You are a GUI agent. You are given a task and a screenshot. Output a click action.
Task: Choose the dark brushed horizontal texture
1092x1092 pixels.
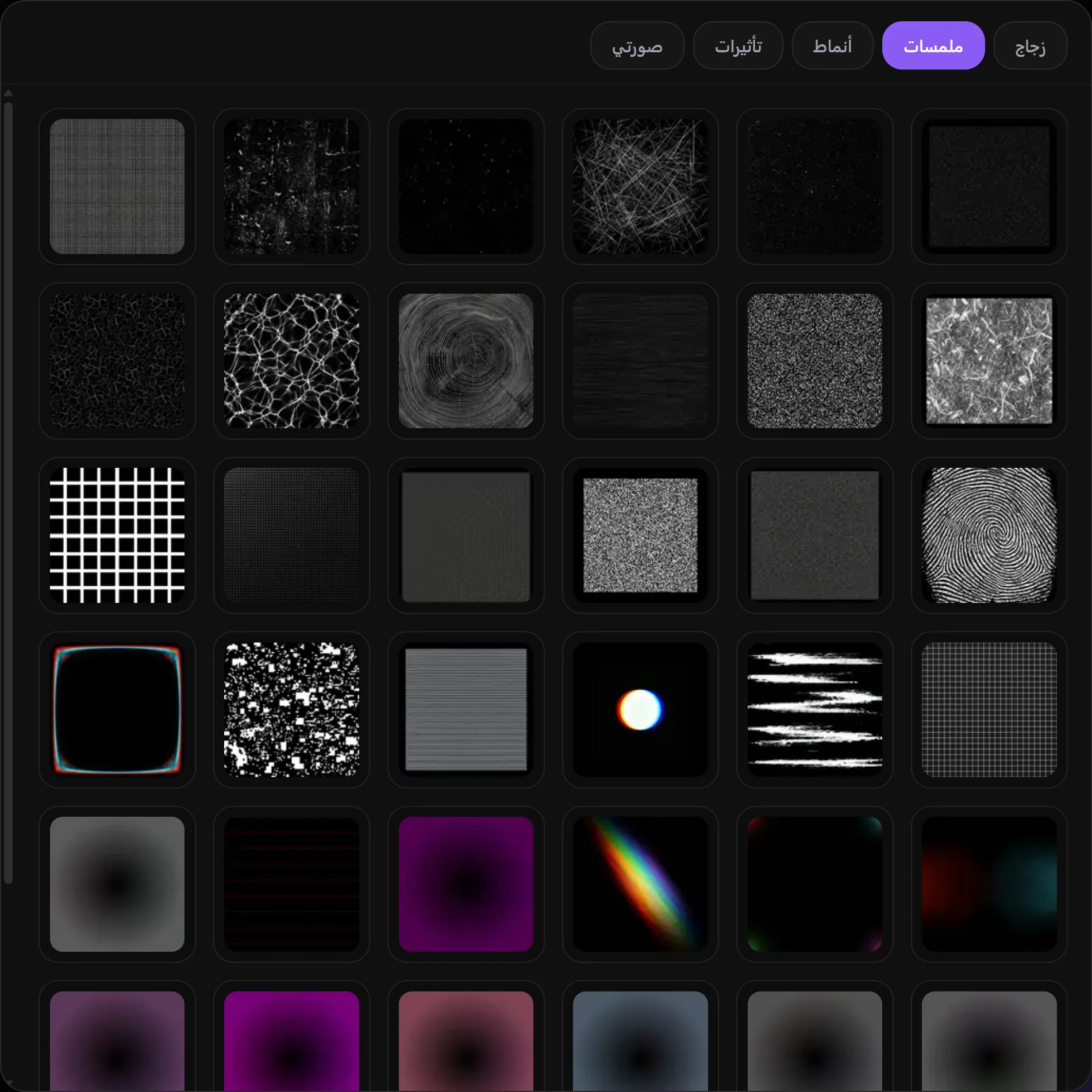point(640,361)
